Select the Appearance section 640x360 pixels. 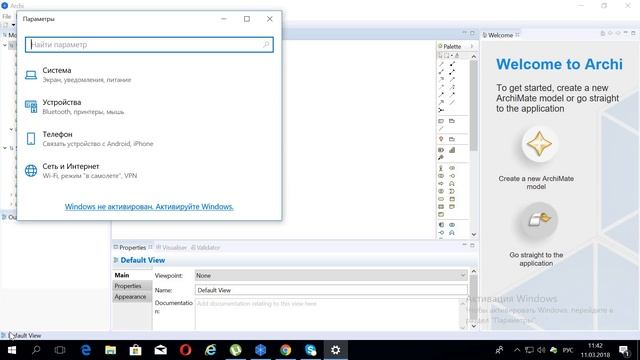(x=132, y=297)
